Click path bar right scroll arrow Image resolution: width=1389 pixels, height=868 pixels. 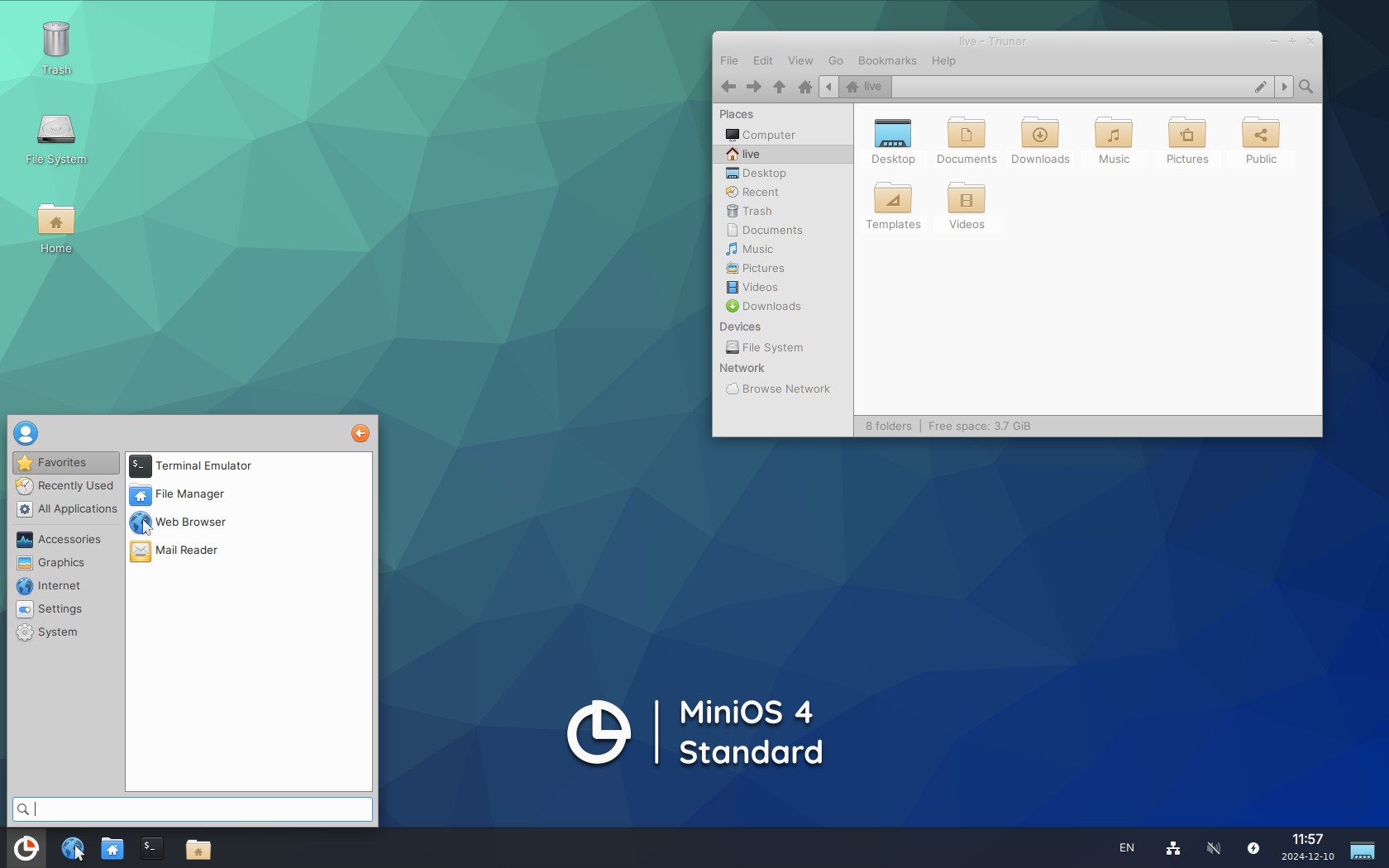pos(1284,87)
